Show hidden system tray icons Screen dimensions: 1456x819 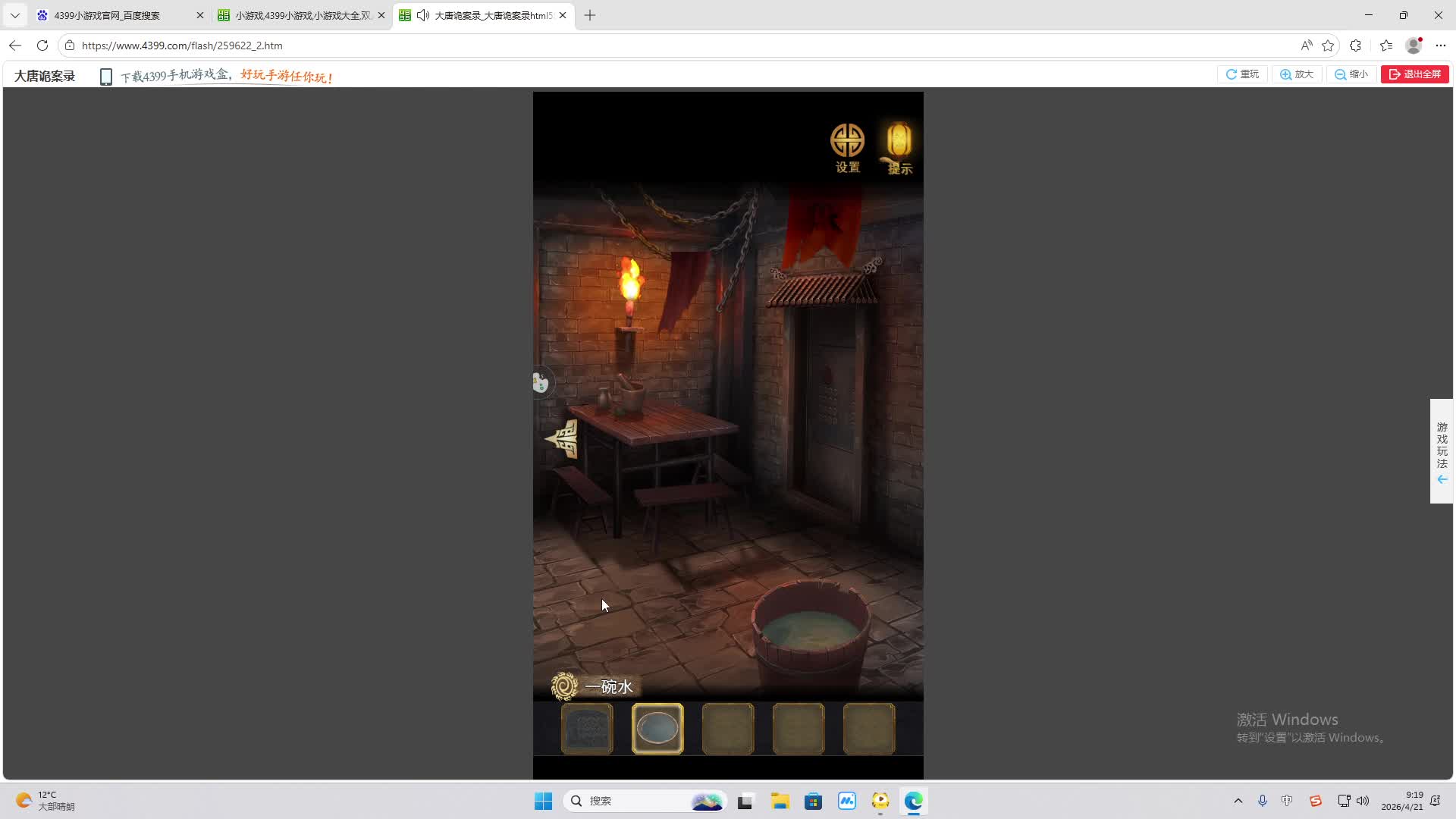tap(1238, 801)
